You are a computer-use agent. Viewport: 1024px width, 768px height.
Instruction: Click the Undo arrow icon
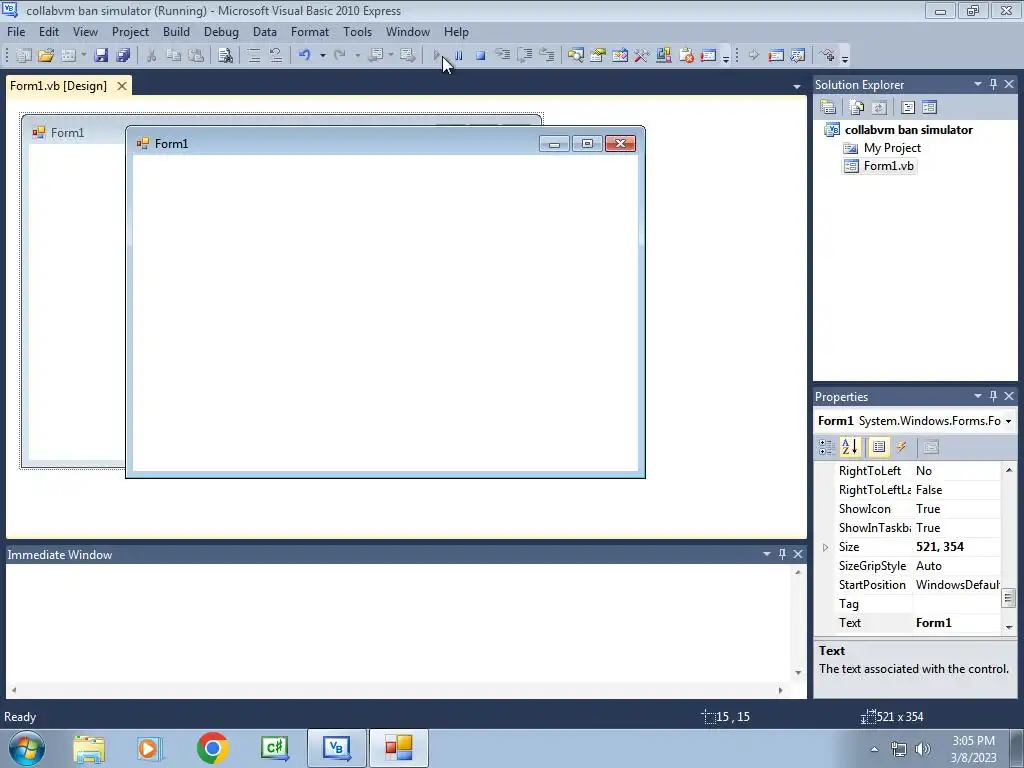point(304,56)
